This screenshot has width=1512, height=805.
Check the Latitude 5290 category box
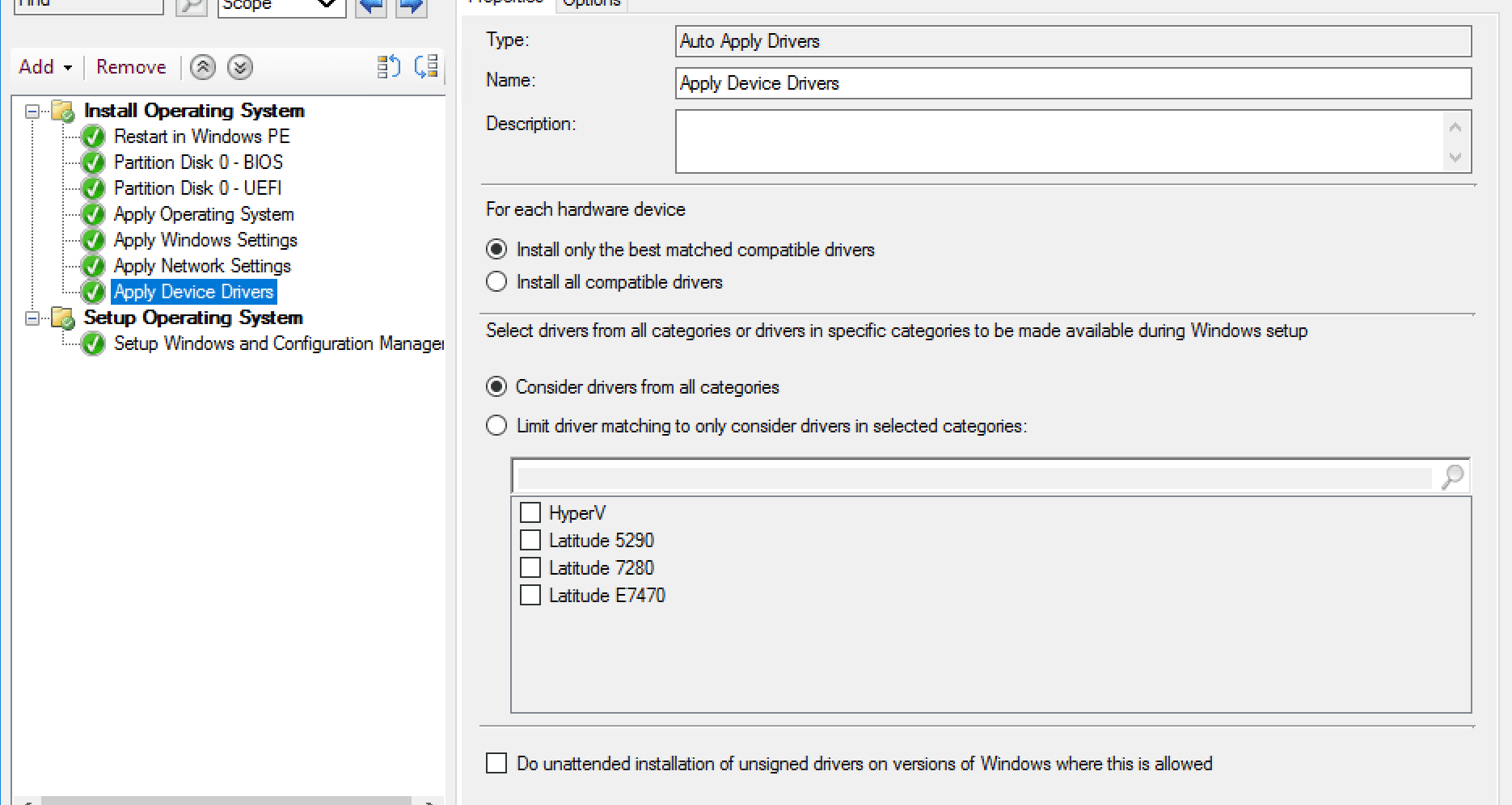(530, 541)
